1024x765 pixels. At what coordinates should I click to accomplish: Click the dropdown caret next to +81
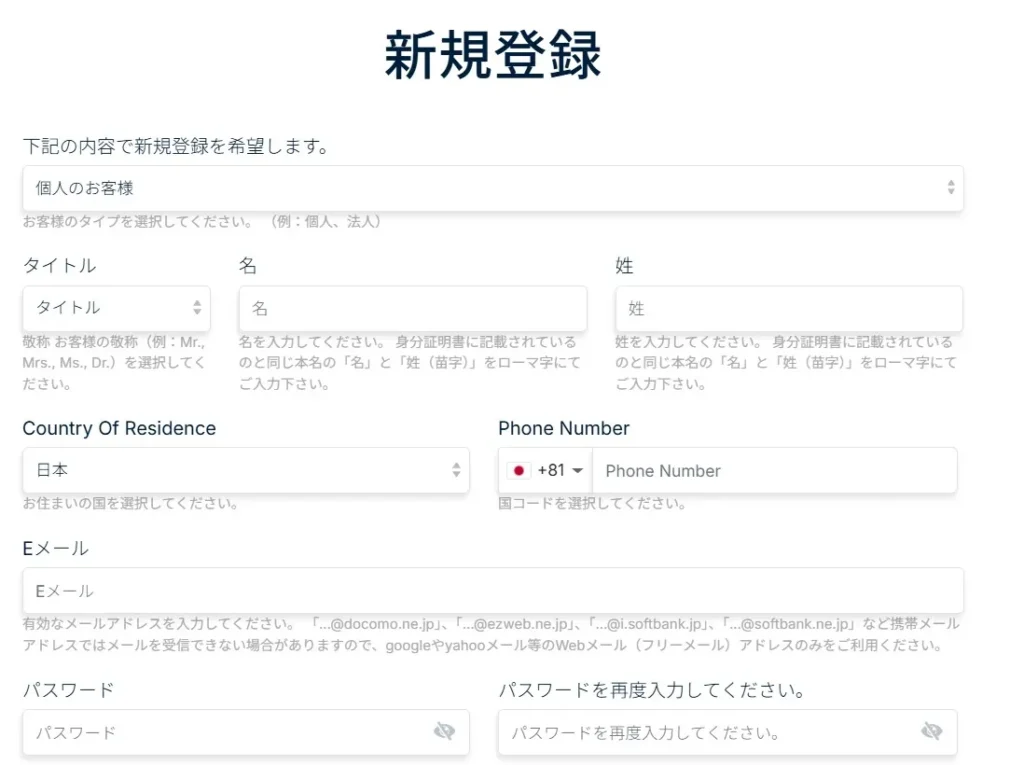(x=576, y=470)
